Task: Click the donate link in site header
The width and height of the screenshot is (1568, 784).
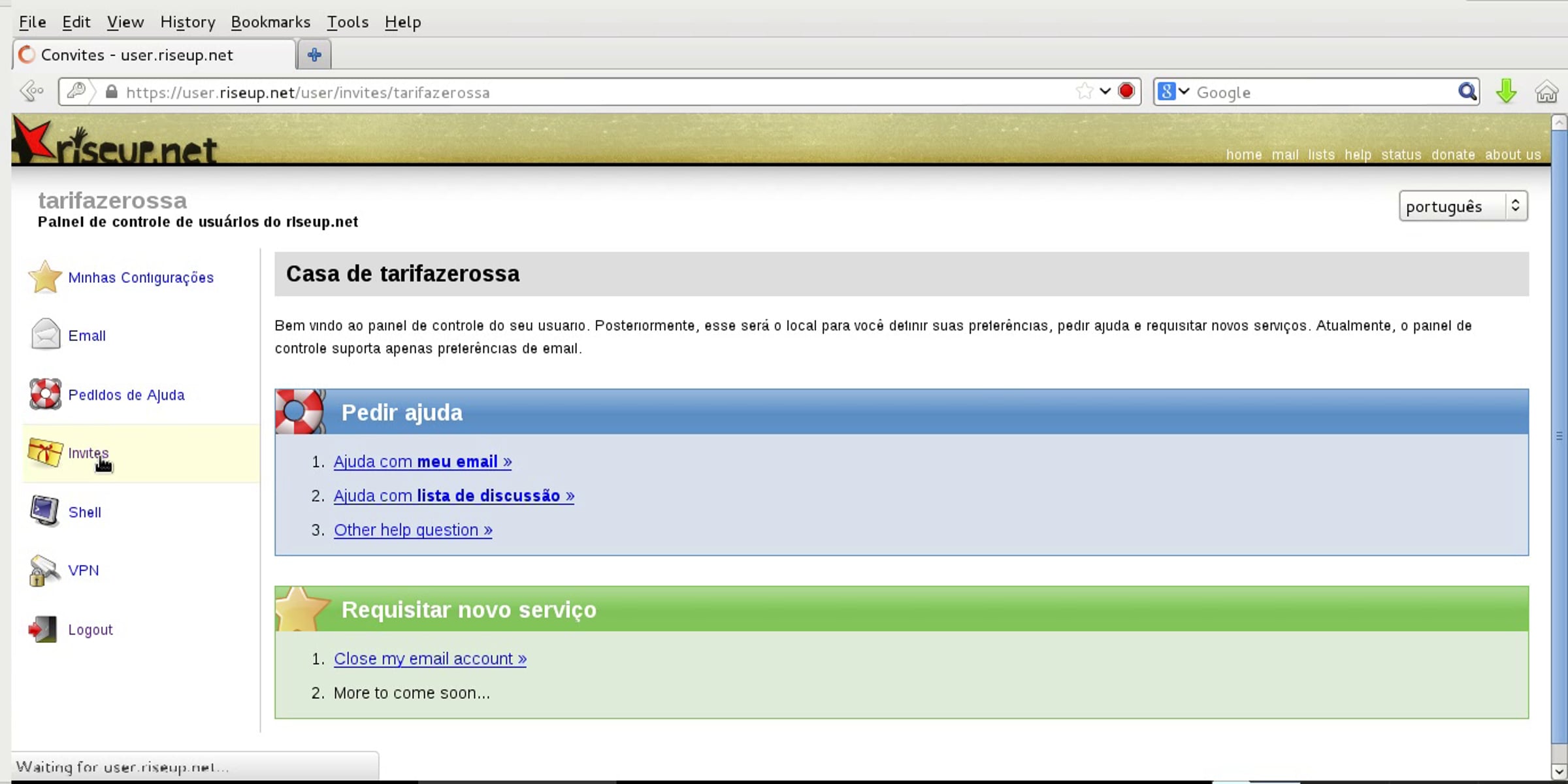Action: 1453,155
